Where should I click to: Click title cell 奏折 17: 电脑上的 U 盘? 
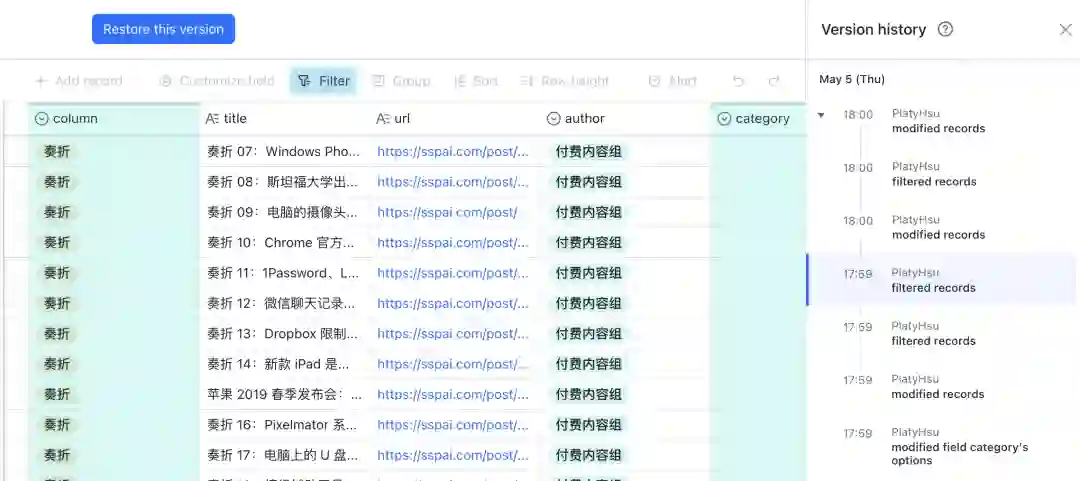286,455
